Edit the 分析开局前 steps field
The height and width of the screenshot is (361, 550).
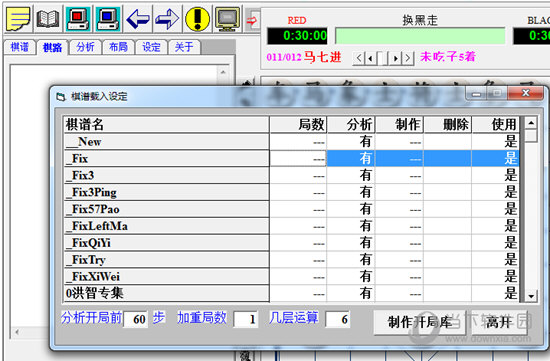pyautogui.click(x=136, y=319)
